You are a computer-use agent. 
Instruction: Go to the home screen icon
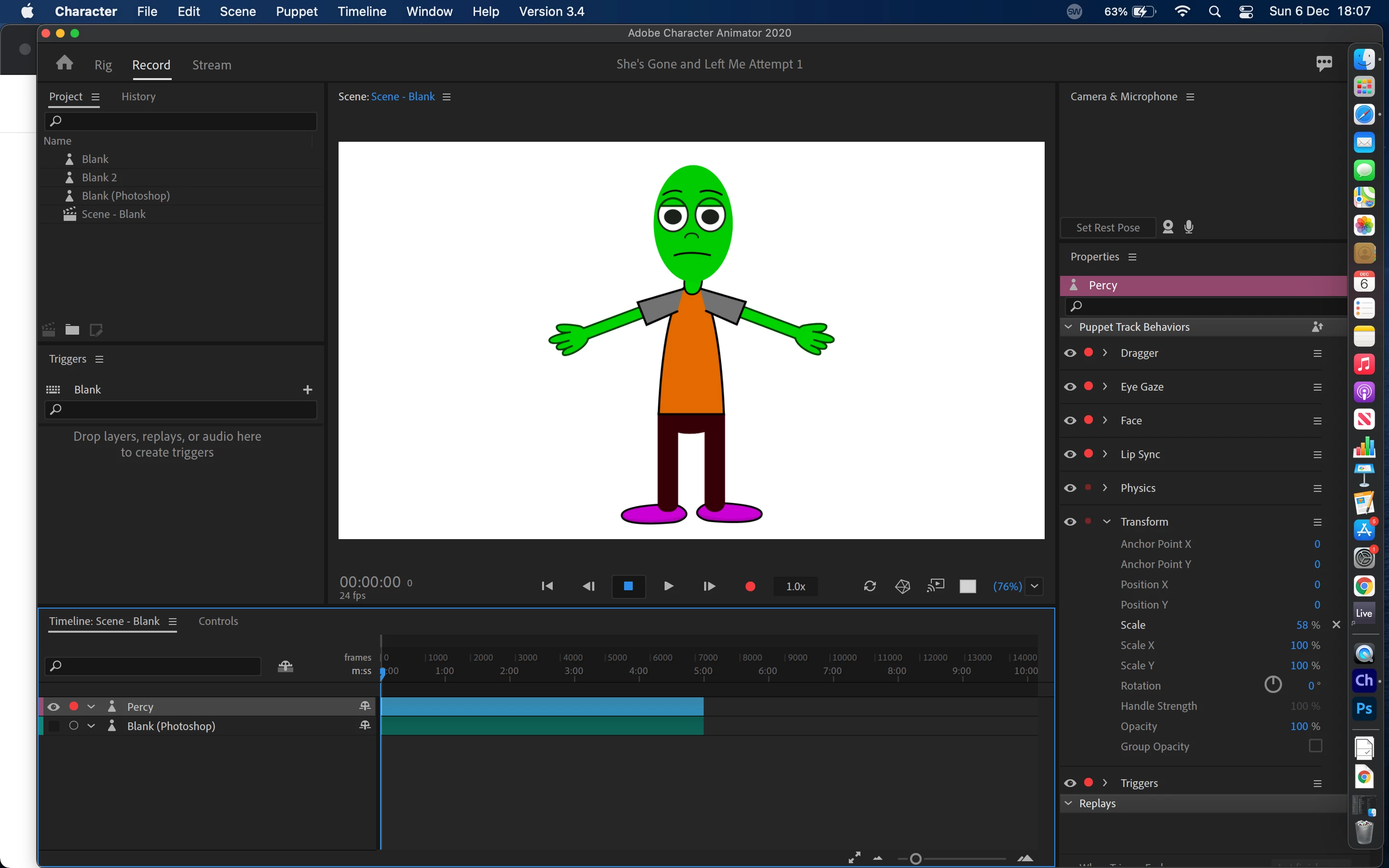pyautogui.click(x=64, y=63)
